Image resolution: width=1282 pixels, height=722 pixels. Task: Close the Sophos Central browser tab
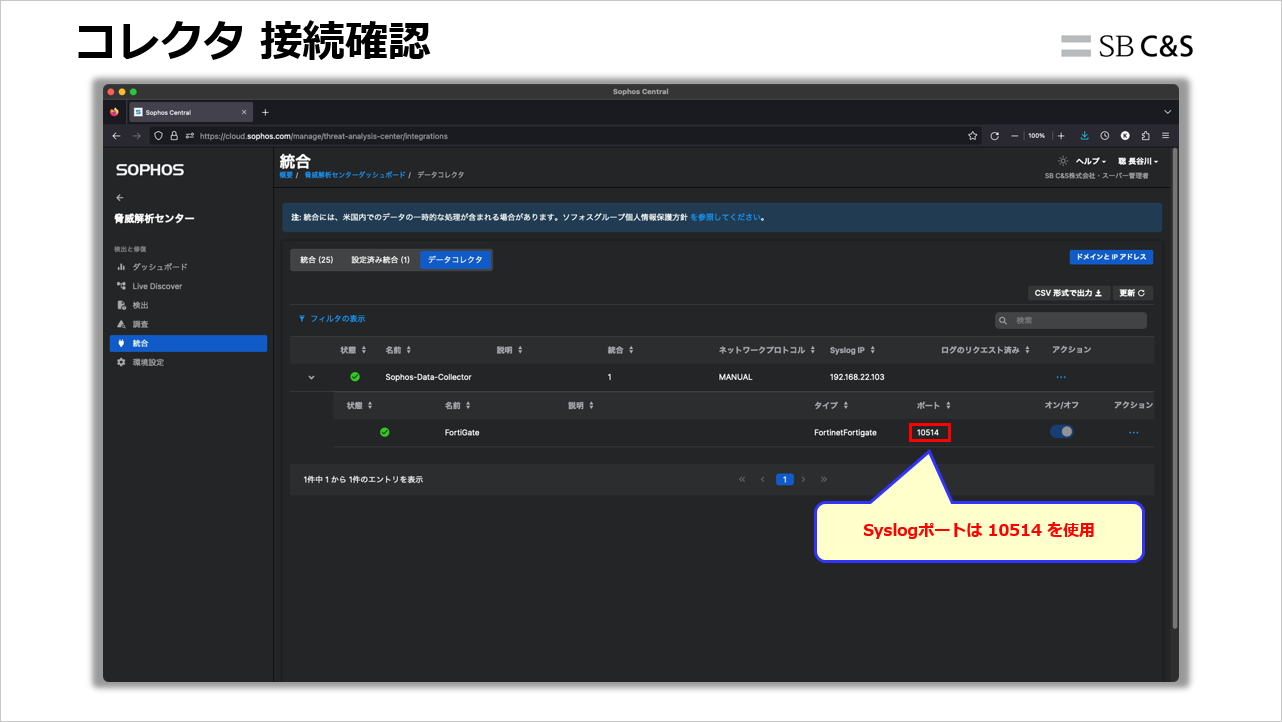[244, 112]
